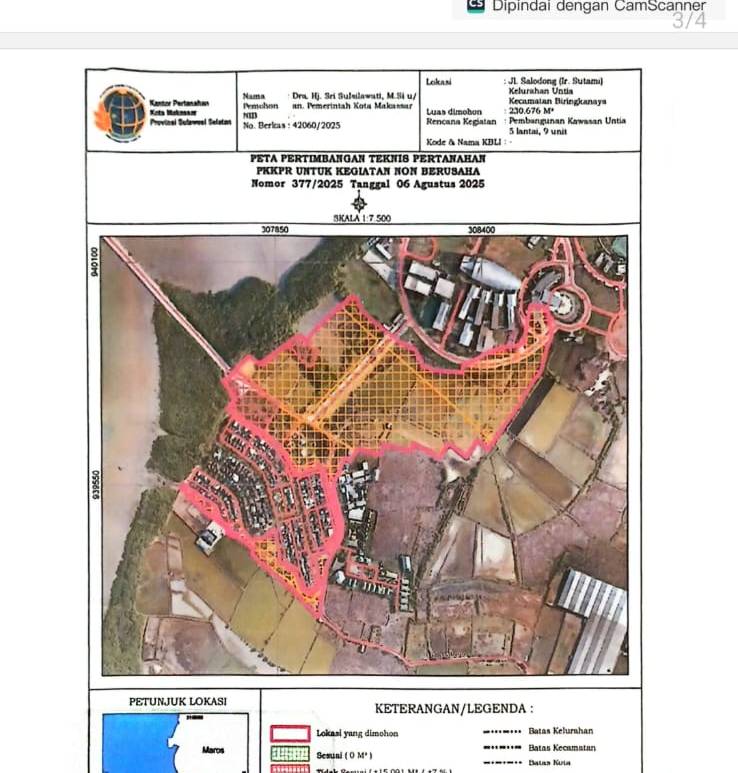Click the Dipindai dengan CamScanner text

598,5
